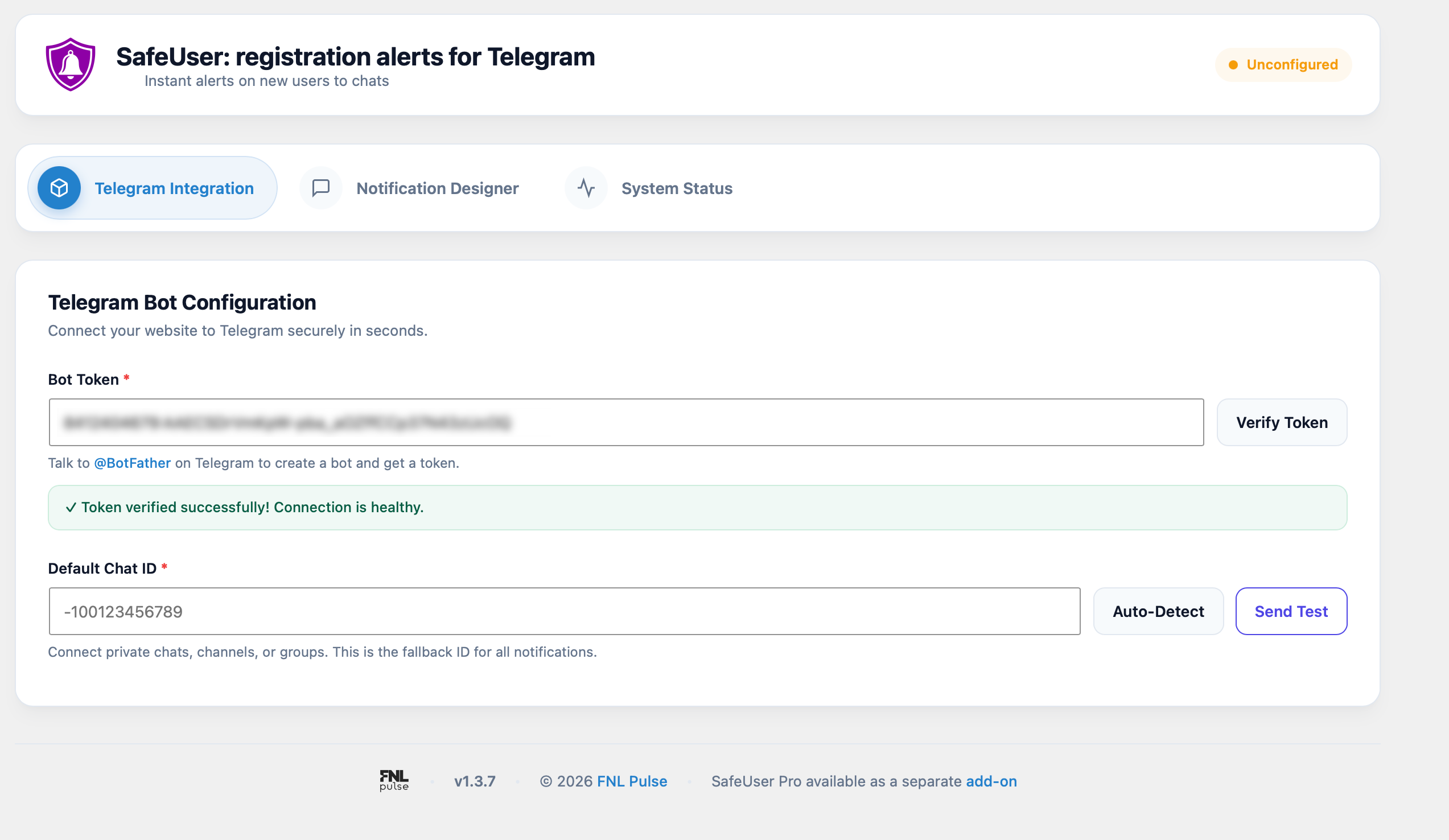
Task: Click the Auto-Detect button
Action: (x=1158, y=611)
